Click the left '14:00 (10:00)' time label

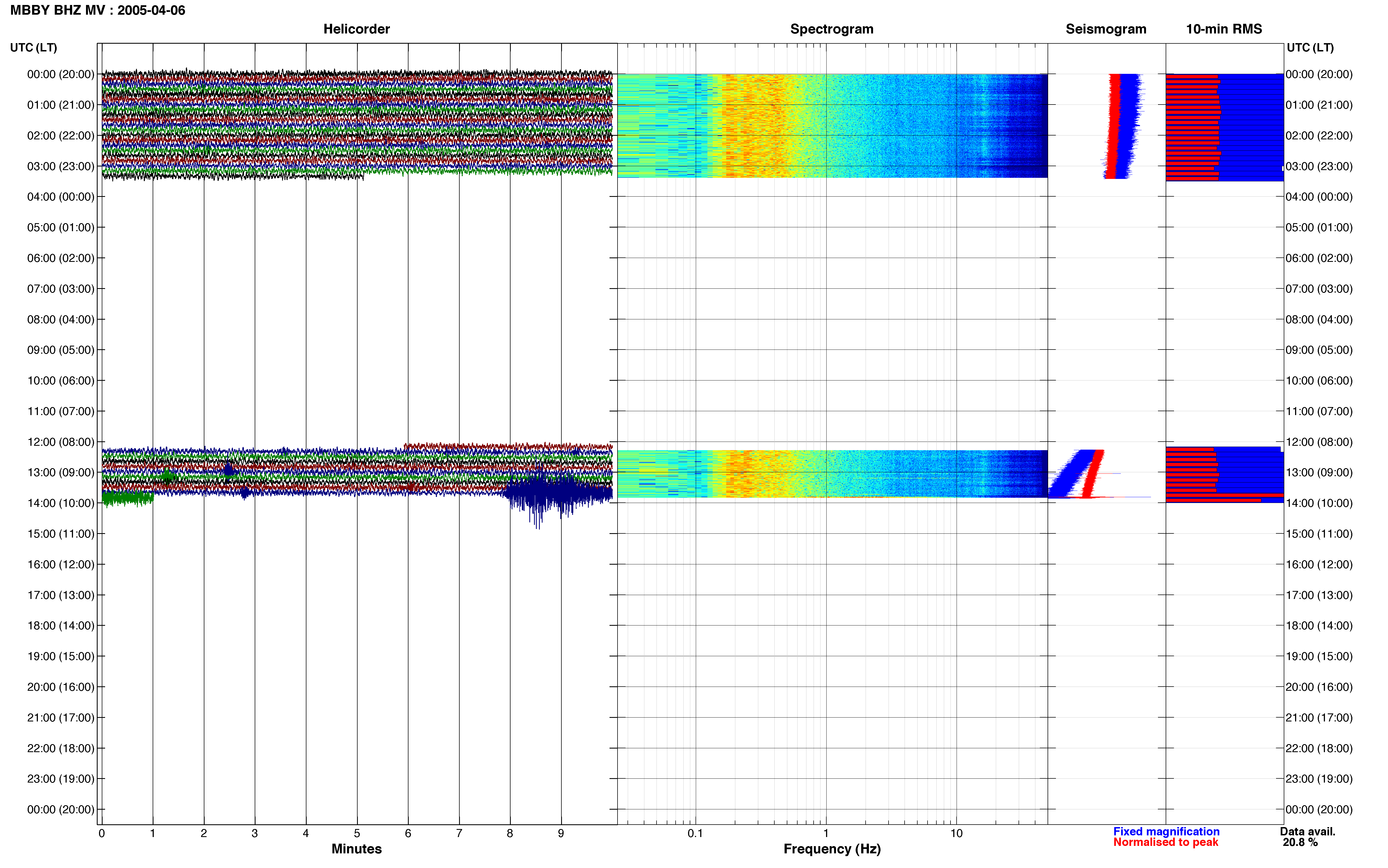coord(60,504)
